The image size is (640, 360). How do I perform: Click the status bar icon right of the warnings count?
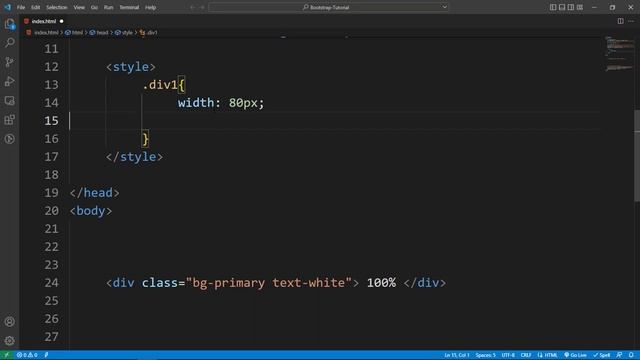46,355
